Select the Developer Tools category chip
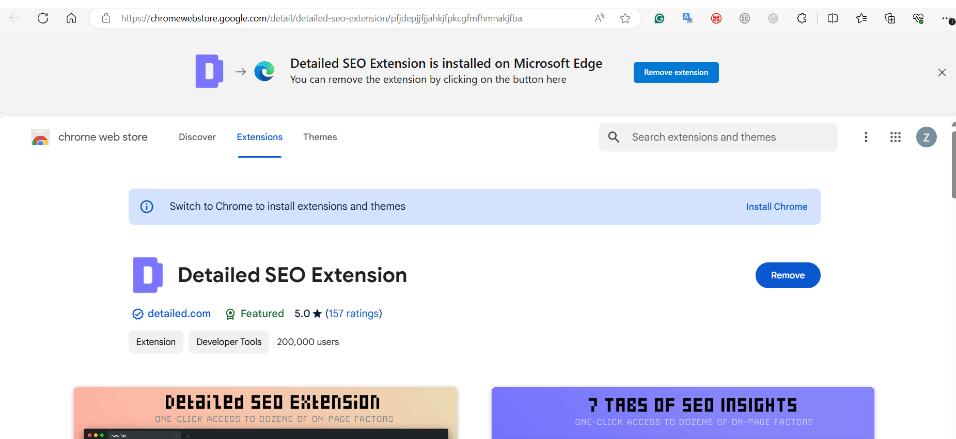This screenshot has width=956, height=439. 229,342
